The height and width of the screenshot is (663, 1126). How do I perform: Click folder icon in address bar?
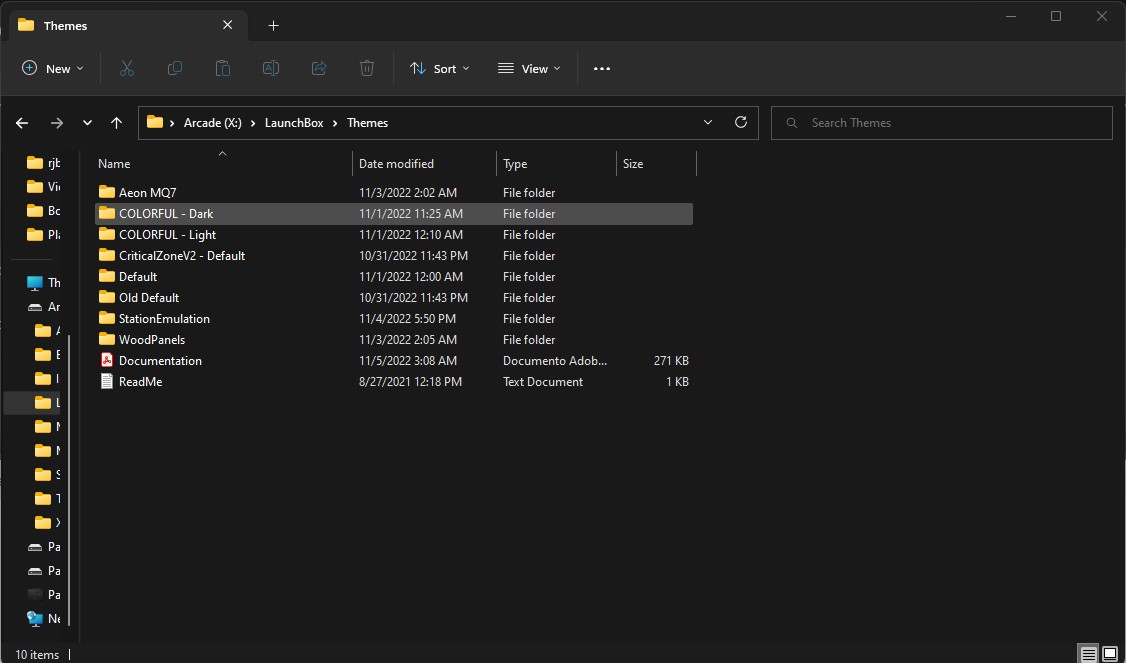[154, 122]
